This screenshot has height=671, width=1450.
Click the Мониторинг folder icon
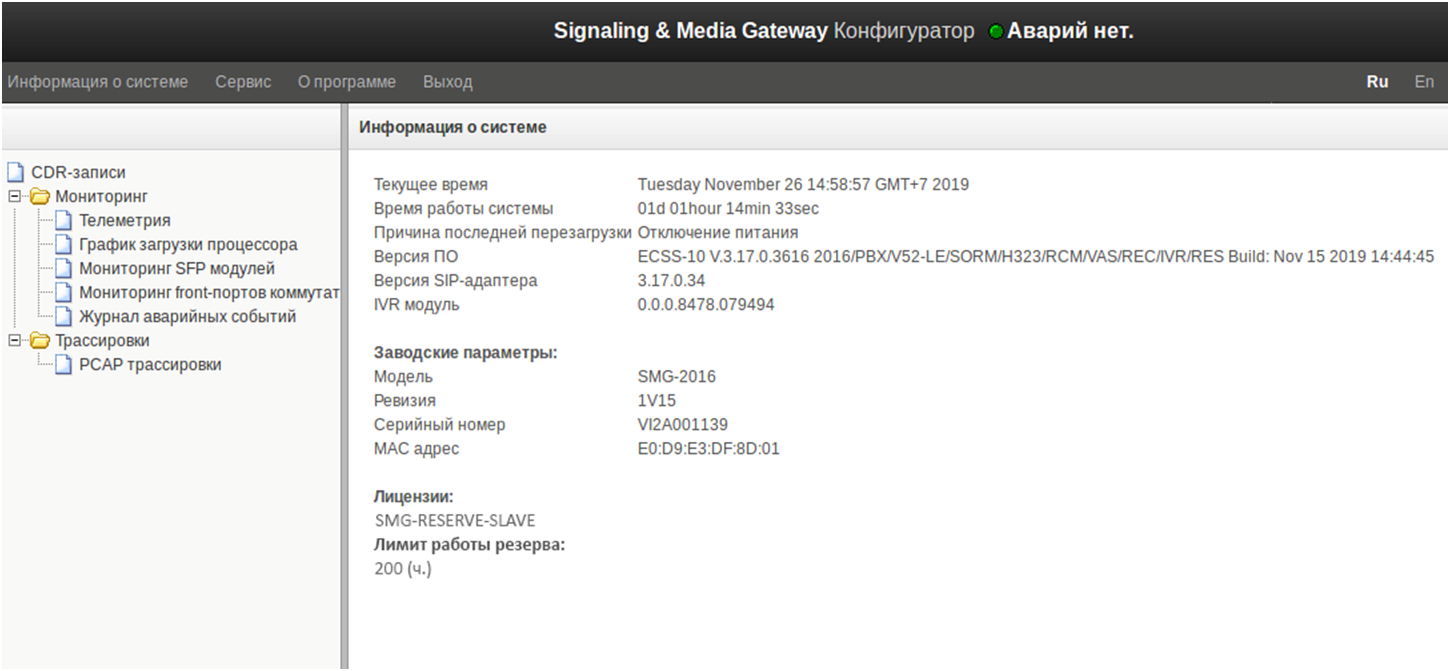[x=41, y=197]
